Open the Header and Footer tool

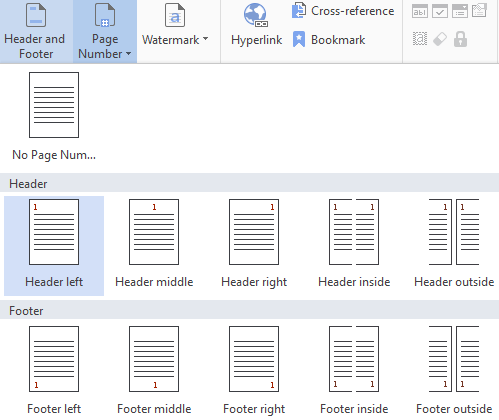tap(35, 31)
